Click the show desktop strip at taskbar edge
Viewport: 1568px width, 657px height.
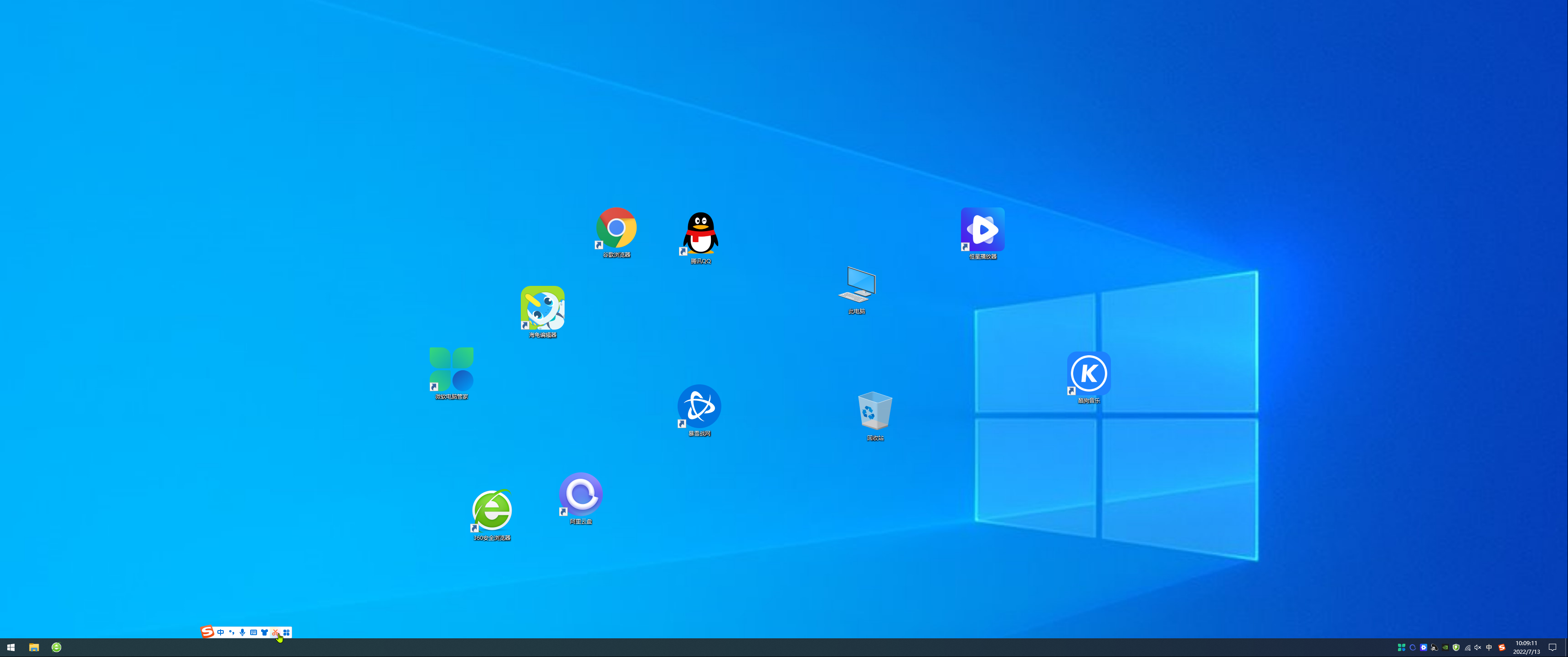coord(1566,647)
